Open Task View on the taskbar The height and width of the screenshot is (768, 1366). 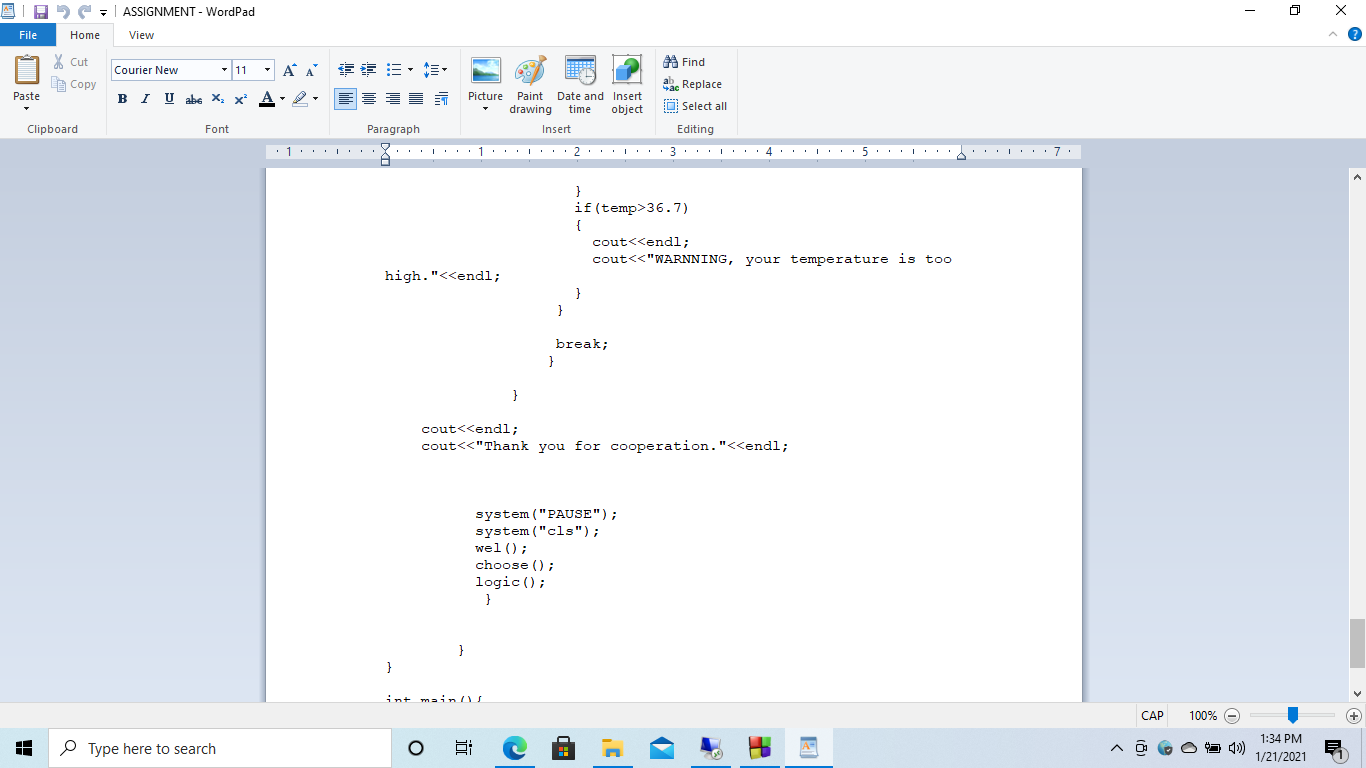point(464,748)
